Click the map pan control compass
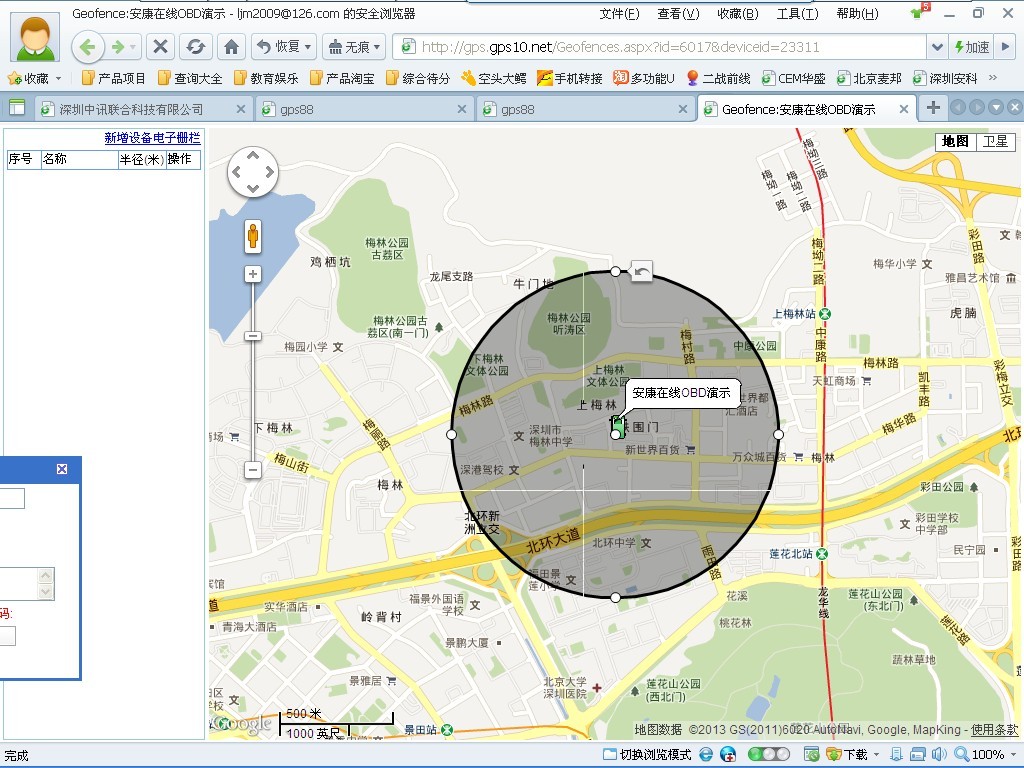 [253, 172]
